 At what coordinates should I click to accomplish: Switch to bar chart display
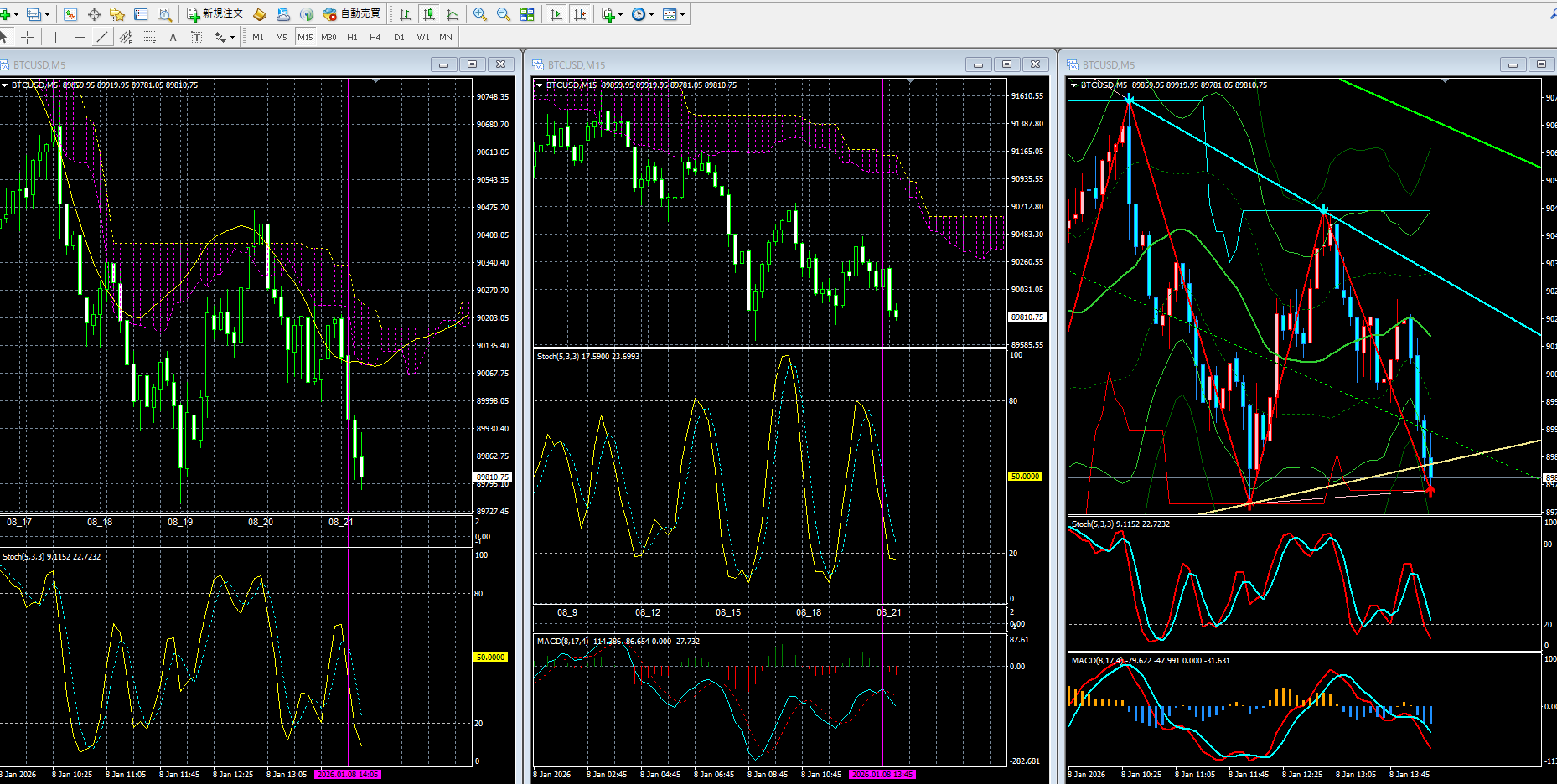pyautogui.click(x=406, y=14)
